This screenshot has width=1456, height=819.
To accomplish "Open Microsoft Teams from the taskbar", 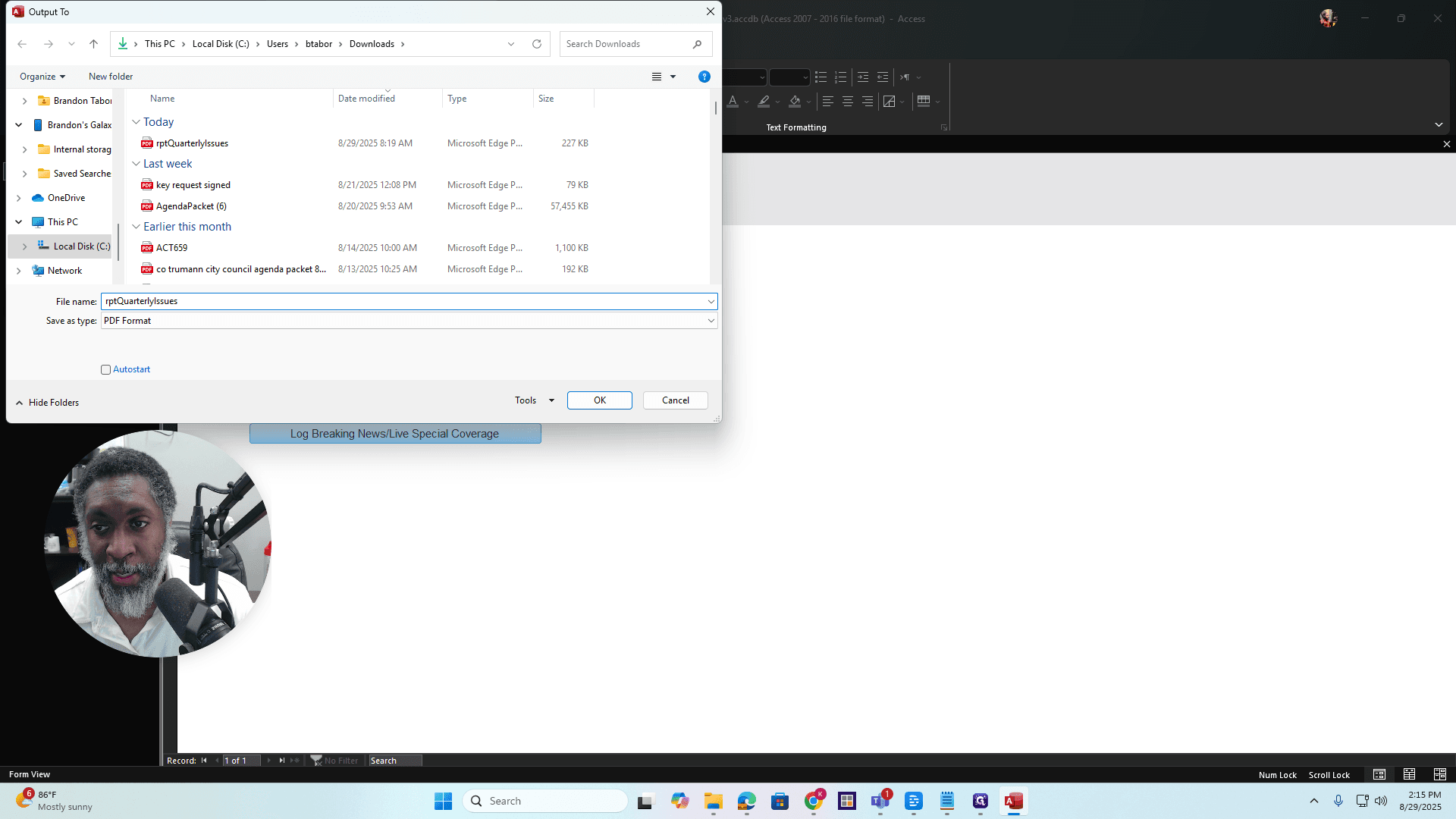I will pos(880,801).
